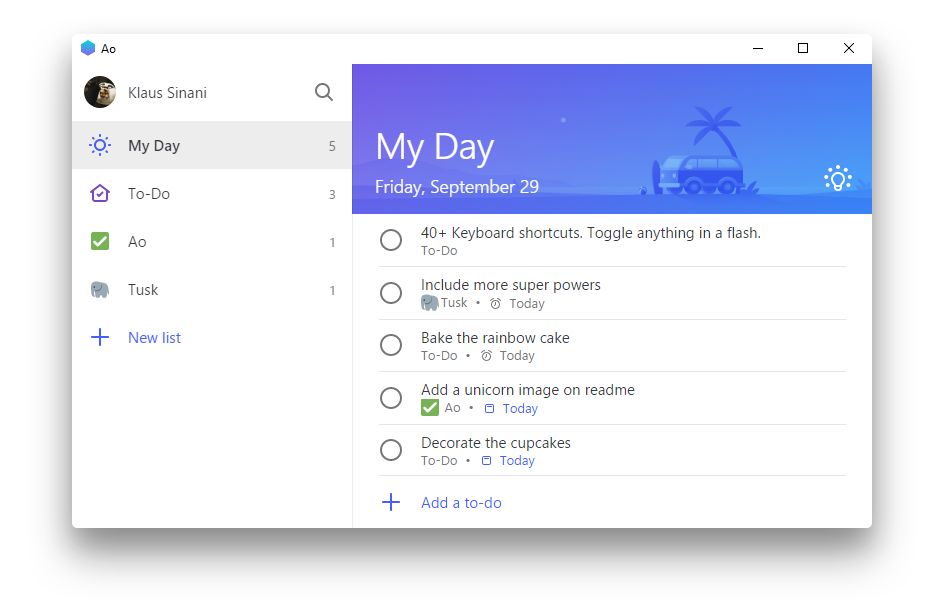
Task: Click the Klaus Sinani profile avatar
Action: 98,92
